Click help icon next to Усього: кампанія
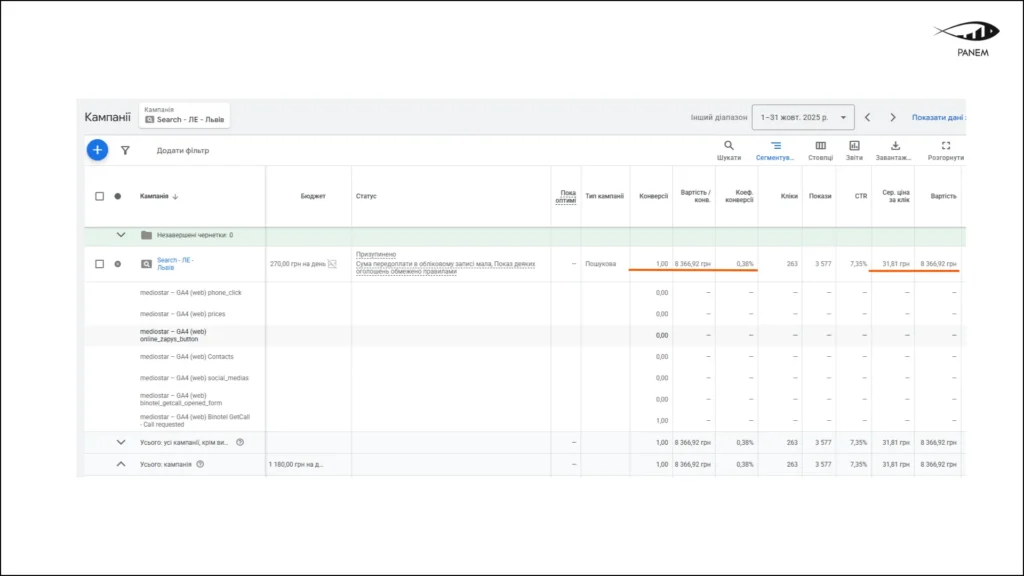 coord(200,464)
